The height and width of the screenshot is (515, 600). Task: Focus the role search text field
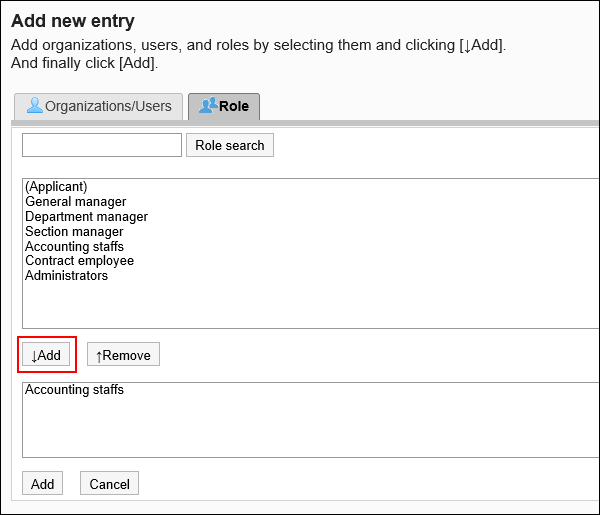click(102, 145)
